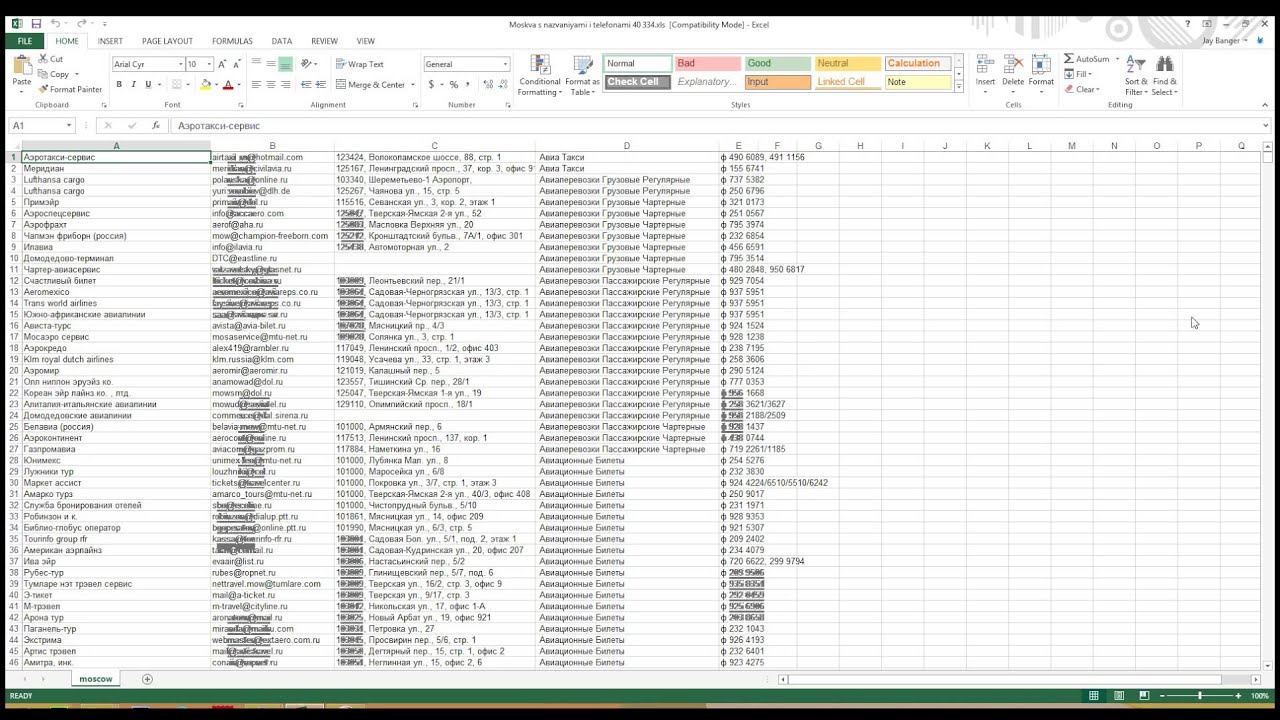Add a new sheet with the plus button

(147, 679)
